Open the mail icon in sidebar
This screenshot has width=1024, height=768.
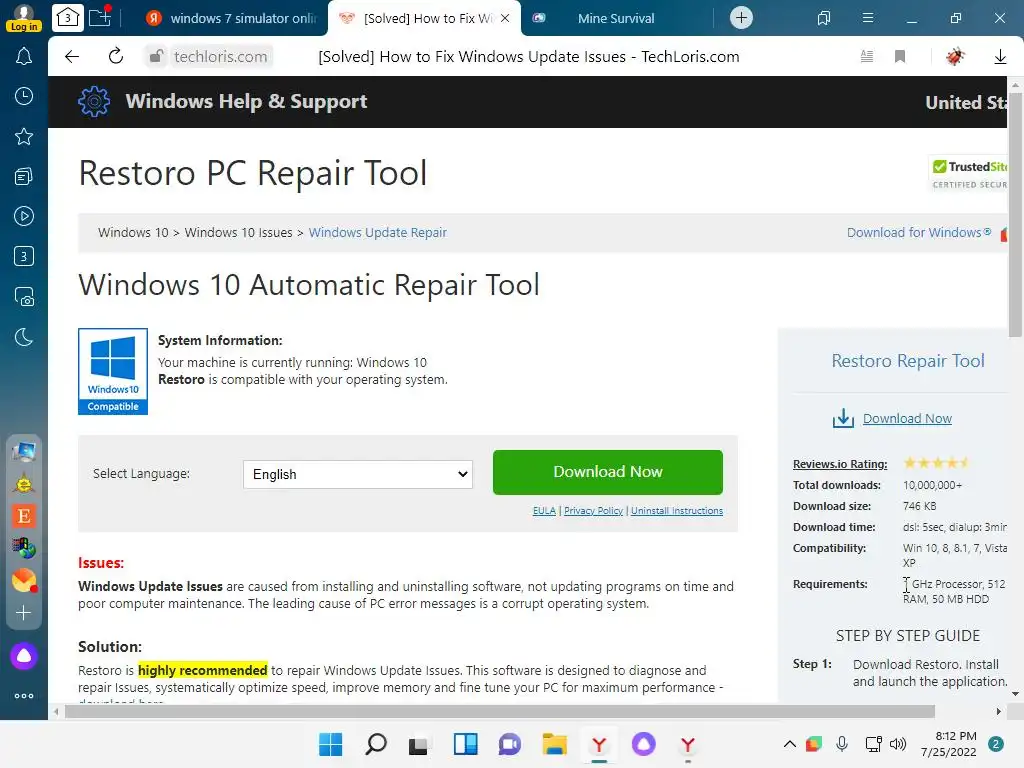click(24, 580)
